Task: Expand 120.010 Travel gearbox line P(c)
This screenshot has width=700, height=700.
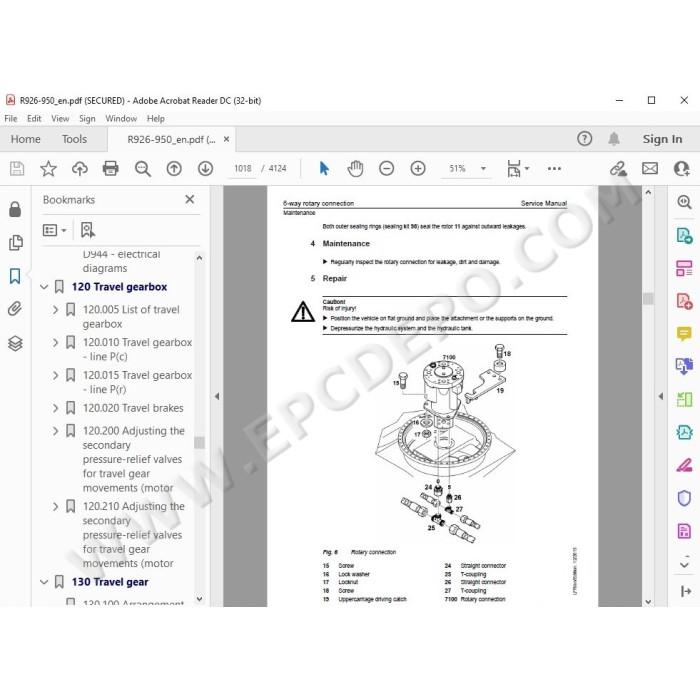Action: pyautogui.click(x=55, y=342)
